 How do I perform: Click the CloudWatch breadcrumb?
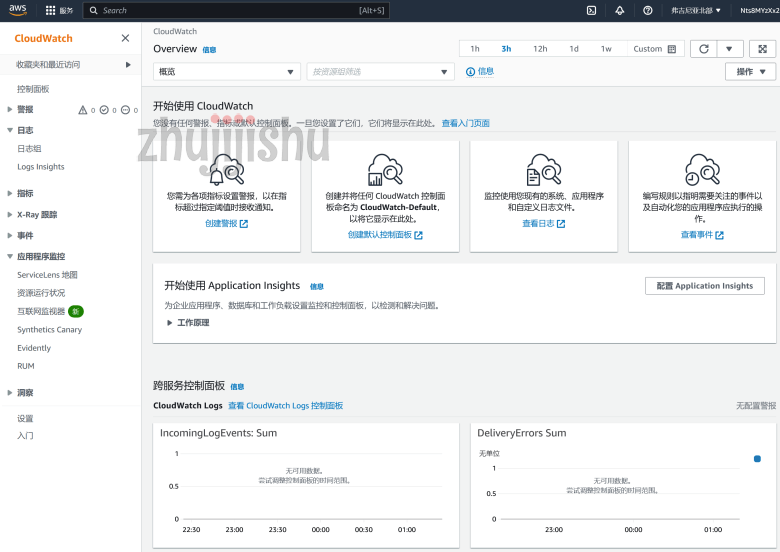point(175,31)
